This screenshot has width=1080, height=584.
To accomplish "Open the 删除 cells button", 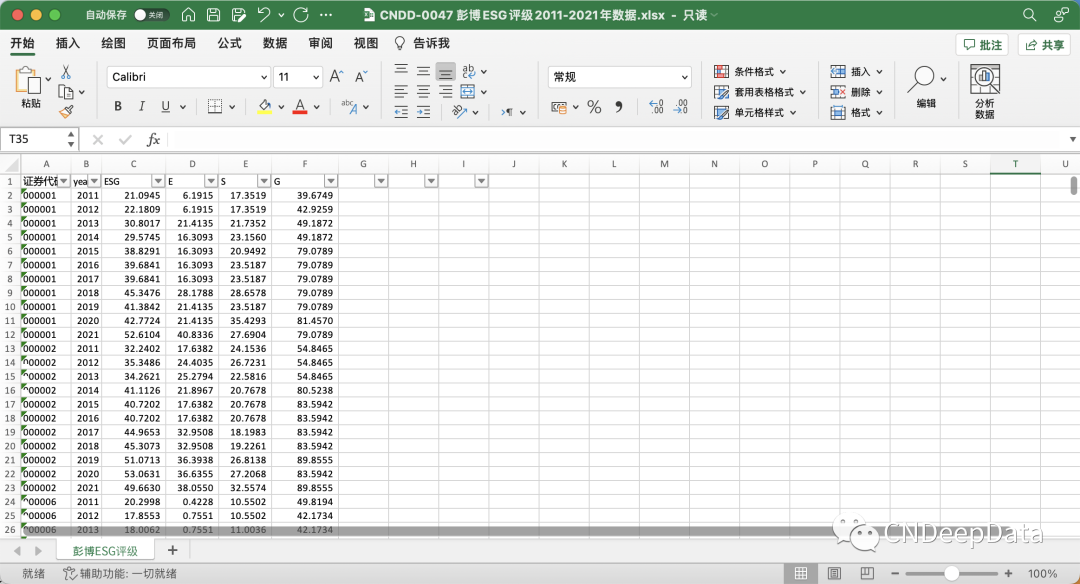I will [856, 92].
